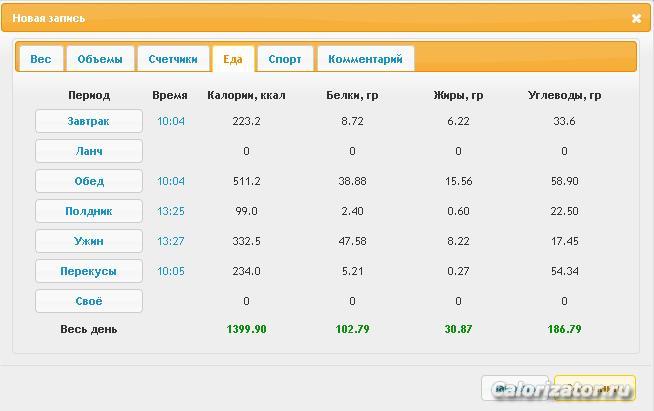
Task: Select the Счетчики tab
Action: click(x=173, y=59)
